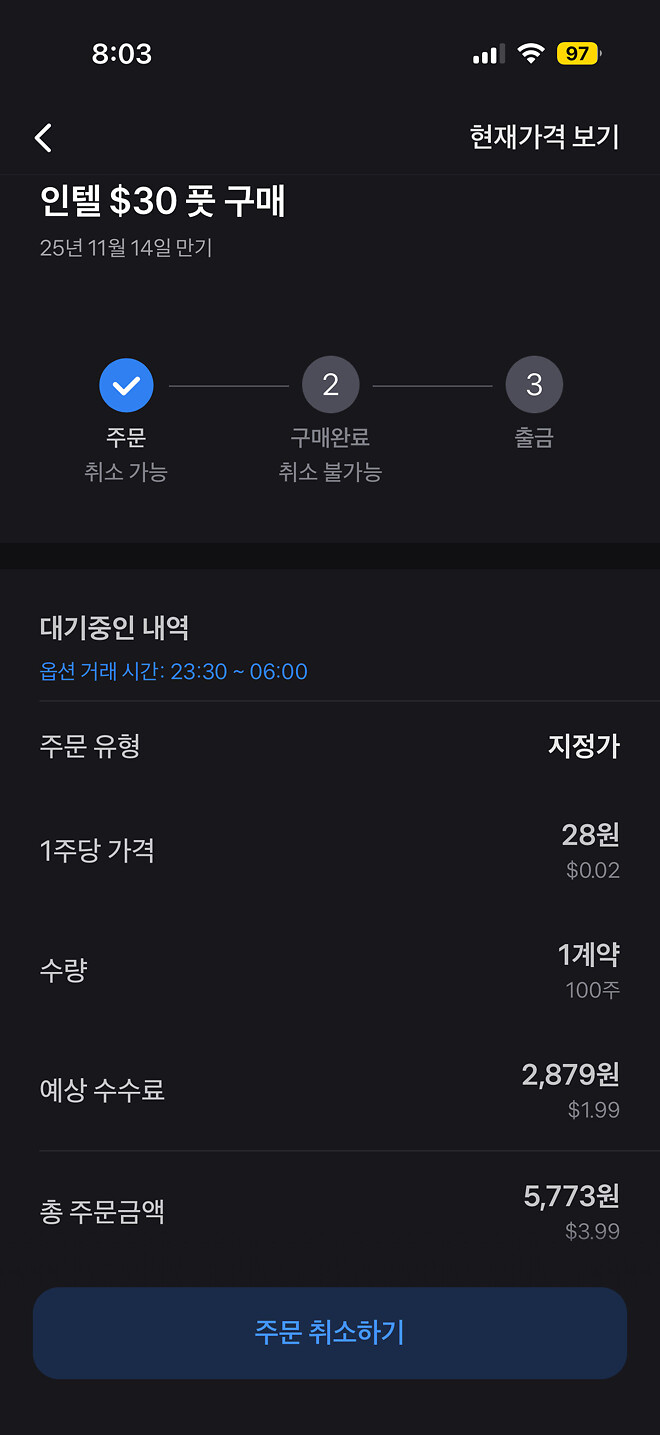Viewport: 660px width, 1435px height.
Task: Tap the back arrow at top left
Action: 43,137
